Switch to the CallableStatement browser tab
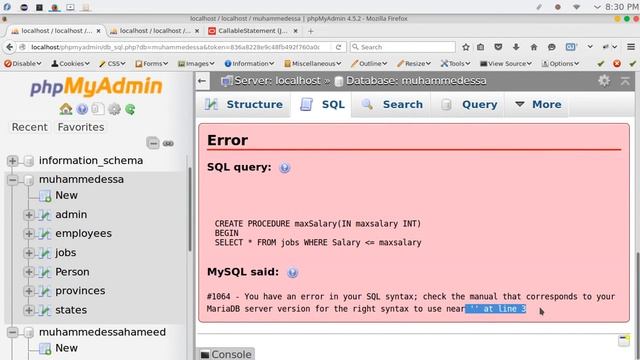 (253, 31)
